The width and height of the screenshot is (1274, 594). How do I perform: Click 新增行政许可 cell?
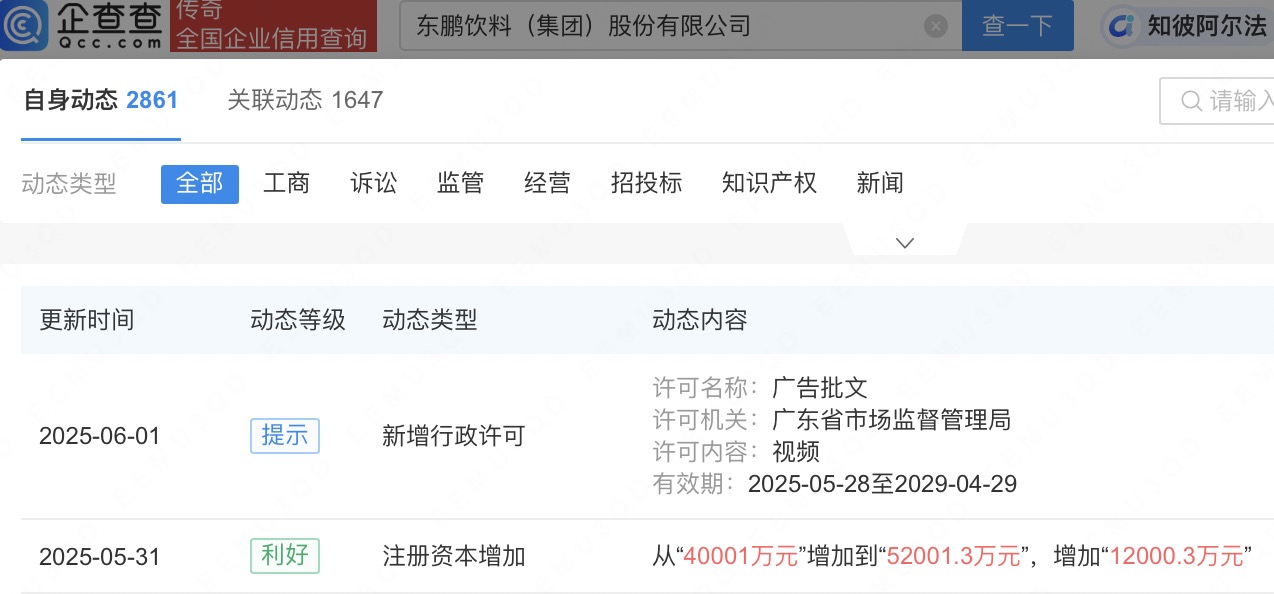pyautogui.click(x=453, y=436)
